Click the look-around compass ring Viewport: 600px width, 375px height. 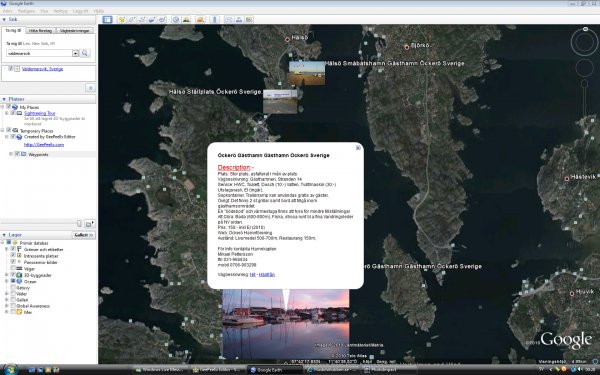(x=584, y=42)
